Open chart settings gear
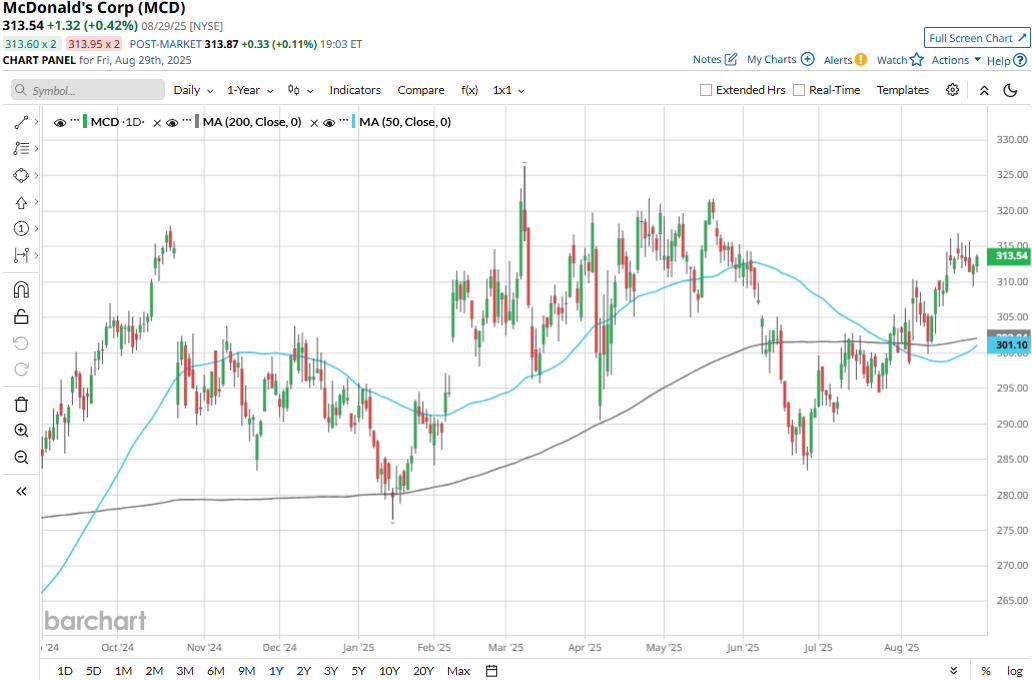Screen dimensions: 1032x680 pyautogui.click(x=952, y=90)
